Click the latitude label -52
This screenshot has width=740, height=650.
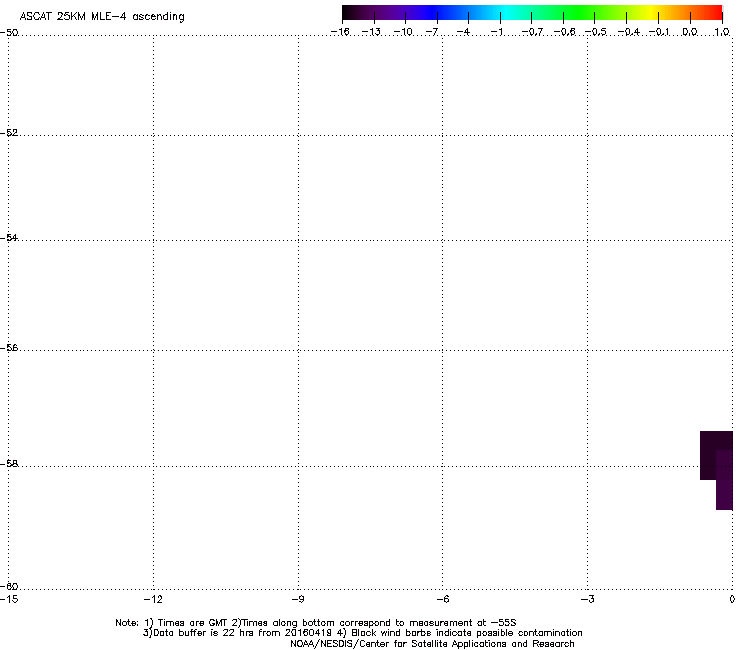pyautogui.click(x=9, y=133)
